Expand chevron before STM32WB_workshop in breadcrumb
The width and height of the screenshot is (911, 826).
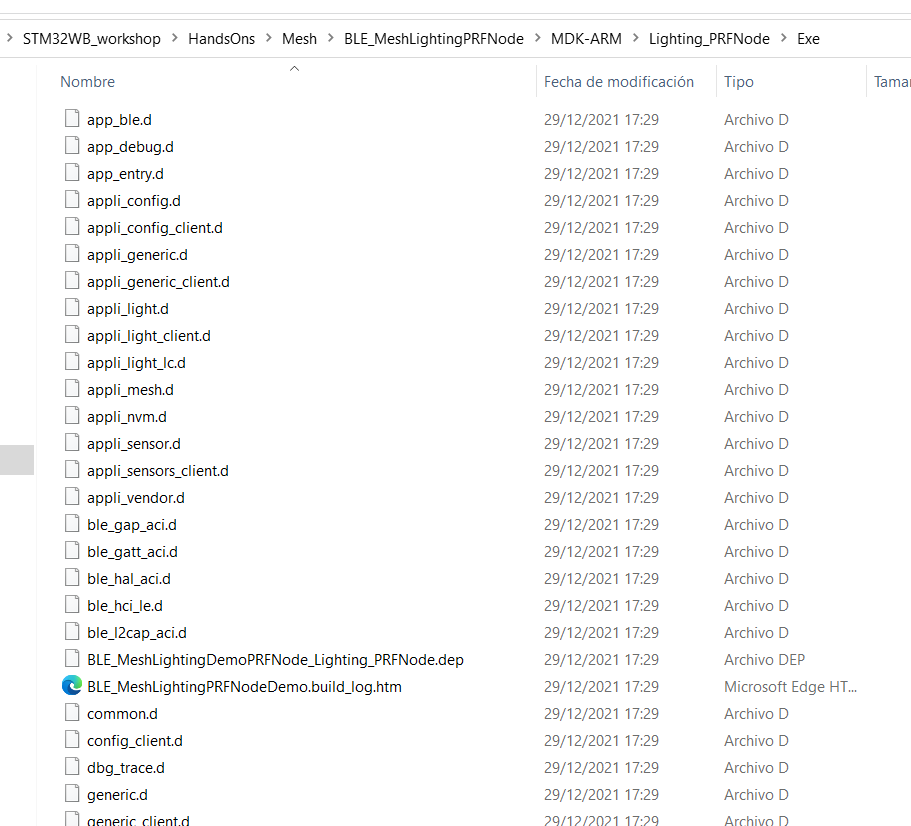[9, 38]
